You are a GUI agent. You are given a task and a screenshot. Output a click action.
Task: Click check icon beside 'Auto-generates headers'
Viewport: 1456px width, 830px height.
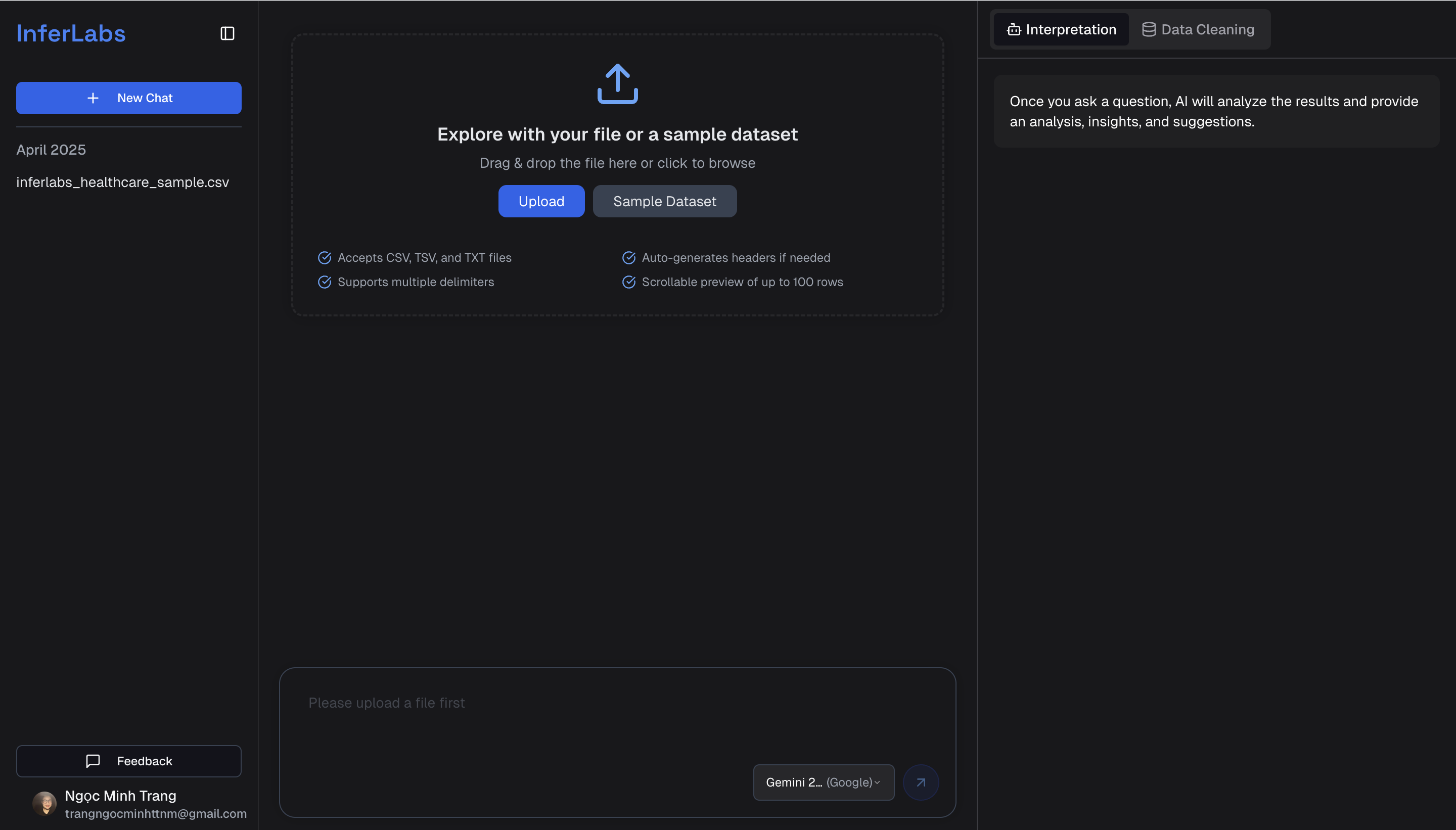(x=629, y=258)
